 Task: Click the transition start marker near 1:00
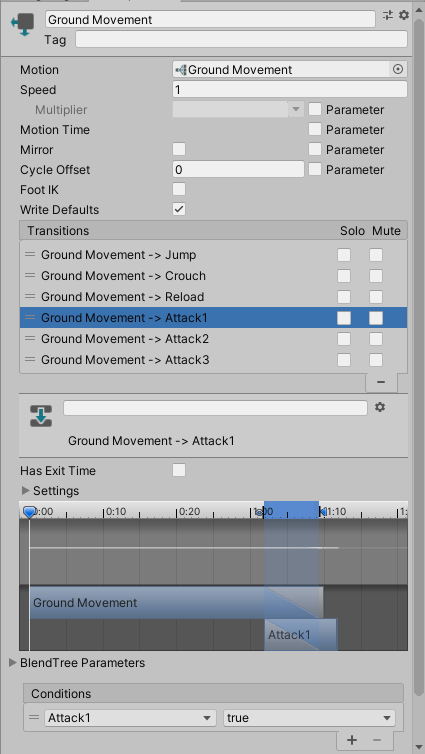(x=260, y=513)
